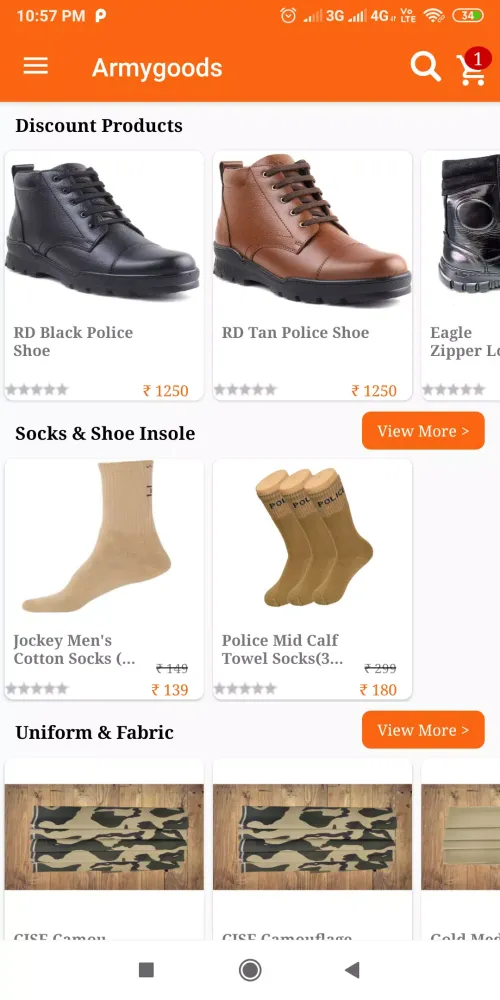
Task: Tap star rating under Police Mid Calf socks
Action: (x=246, y=689)
